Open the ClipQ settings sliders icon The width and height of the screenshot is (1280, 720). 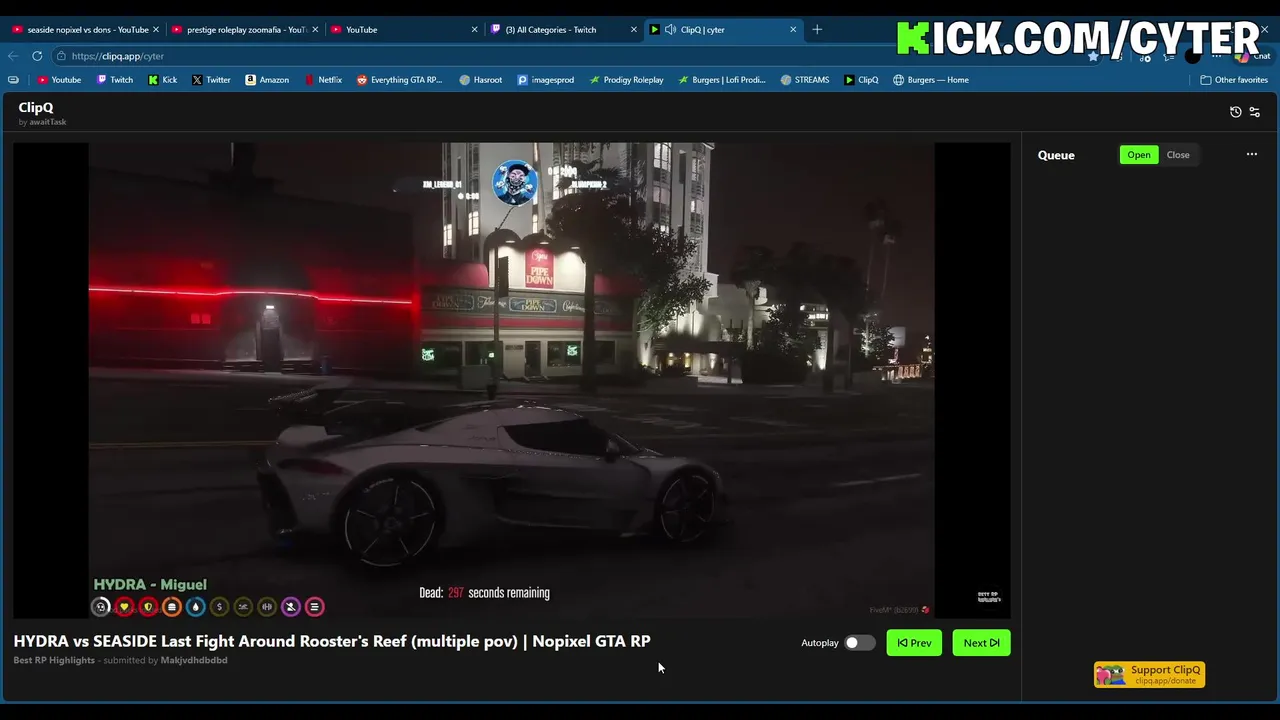pos(1255,112)
